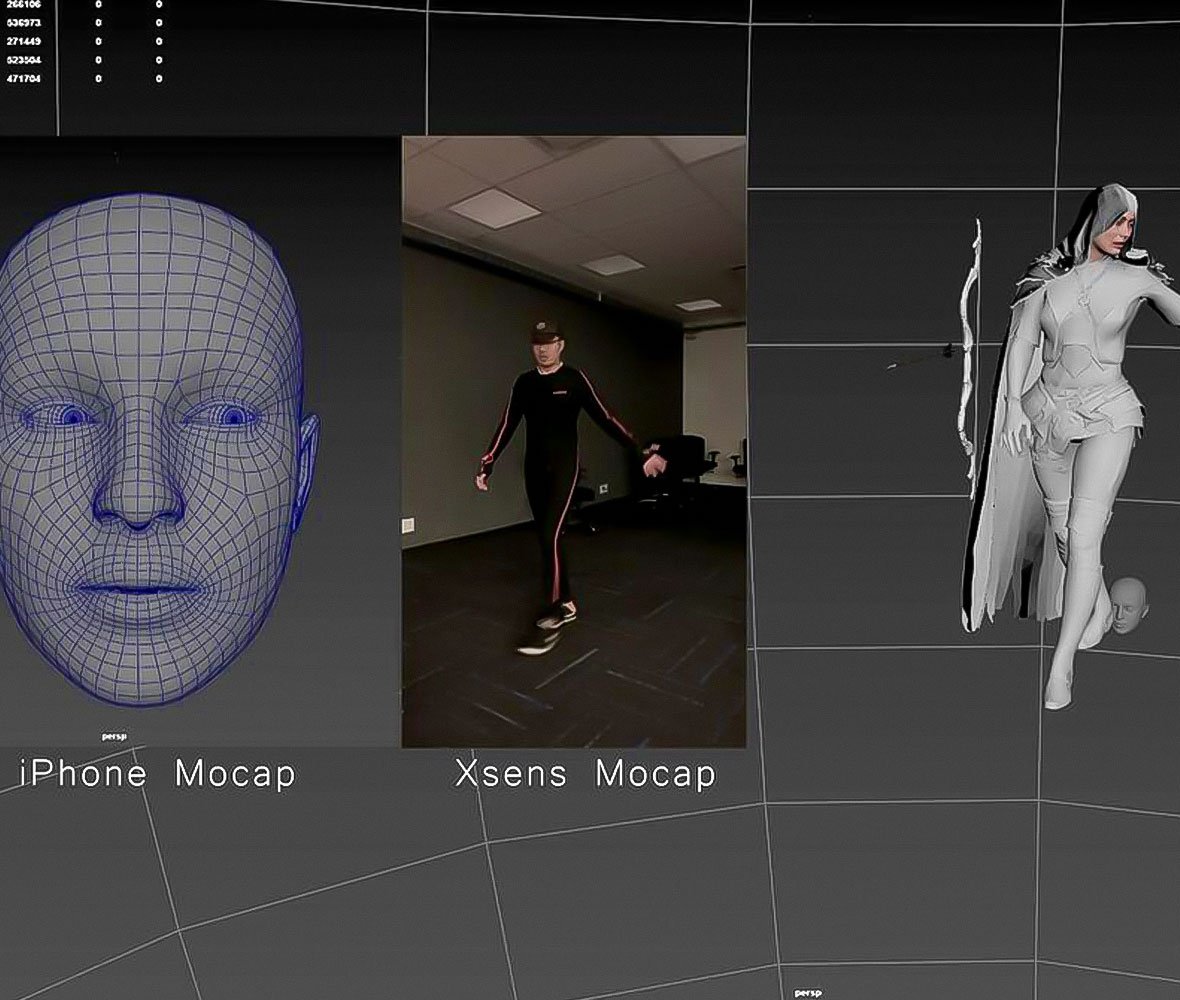This screenshot has height=1000, width=1180.
Task: Click the persp label at the viewport bottom
Action: (807, 992)
